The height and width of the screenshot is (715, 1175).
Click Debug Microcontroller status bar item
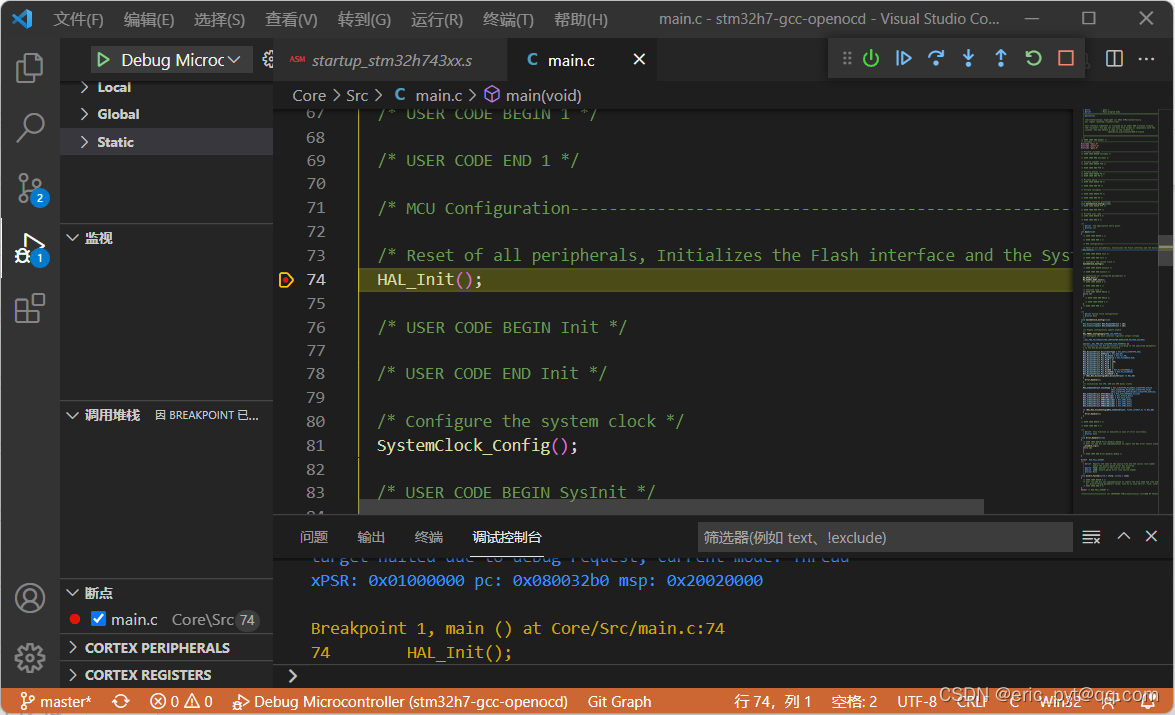pyautogui.click(x=401, y=702)
